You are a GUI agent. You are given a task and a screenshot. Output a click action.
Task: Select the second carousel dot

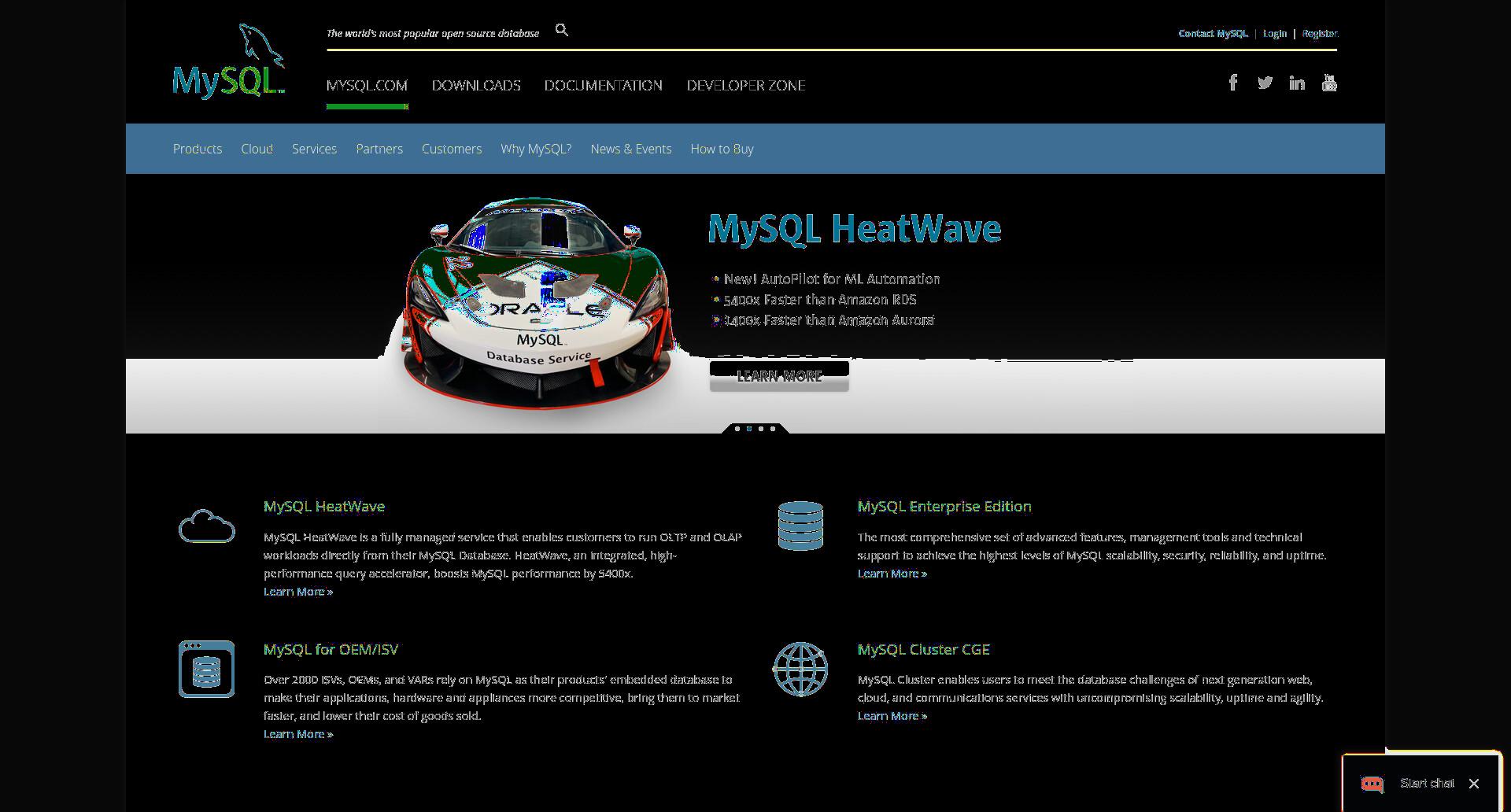point(749,429)
